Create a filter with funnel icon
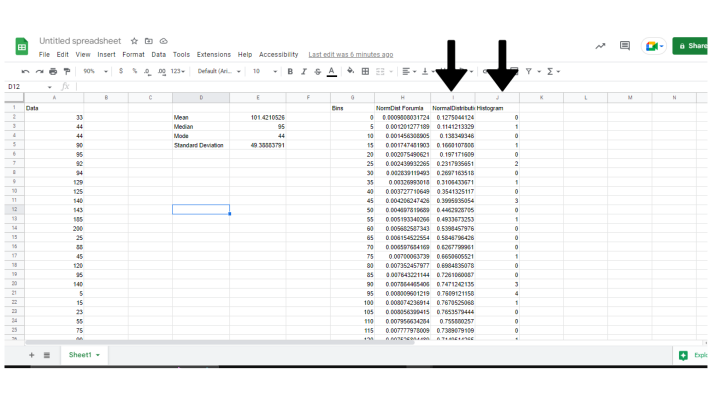712x400 pixels. (529, 71)
